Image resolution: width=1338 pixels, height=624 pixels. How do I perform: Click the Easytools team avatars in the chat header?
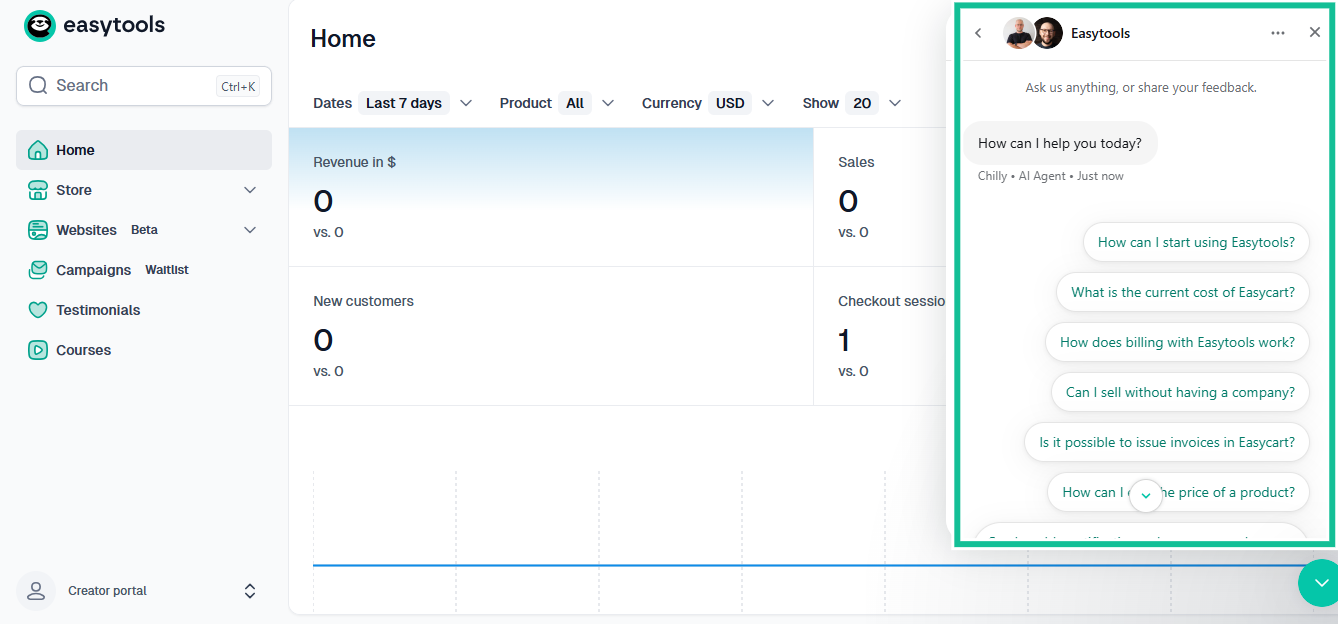(x=1032, y=31)
